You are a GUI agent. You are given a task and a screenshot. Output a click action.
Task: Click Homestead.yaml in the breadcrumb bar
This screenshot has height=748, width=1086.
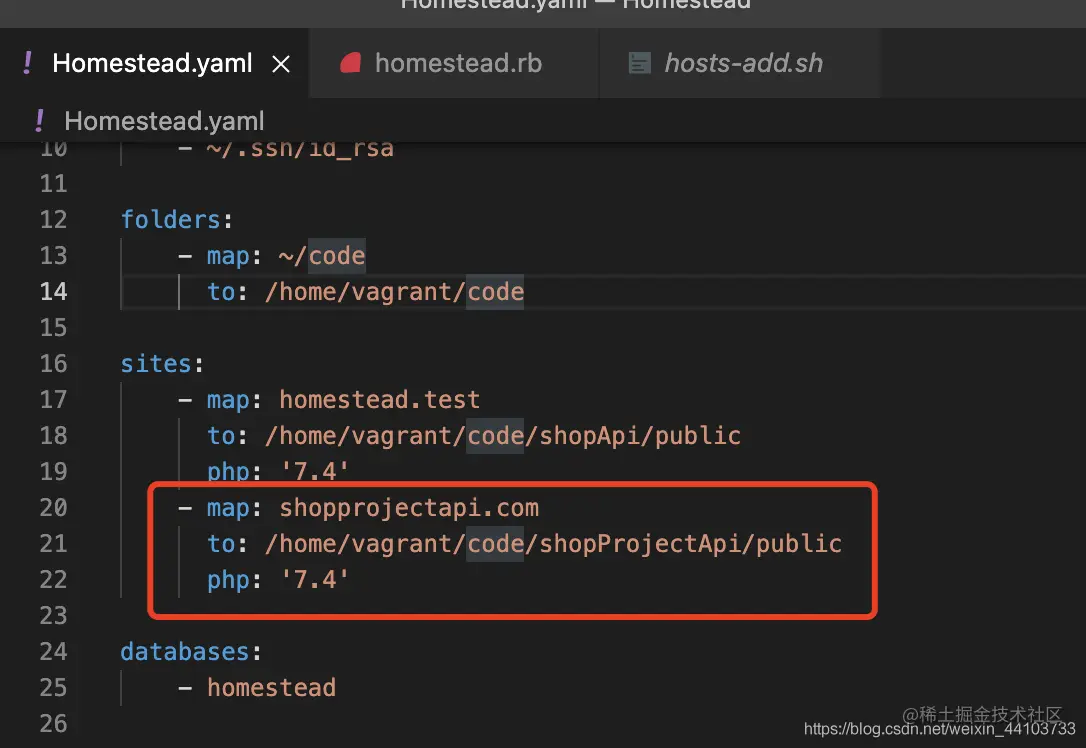(164, 121)
